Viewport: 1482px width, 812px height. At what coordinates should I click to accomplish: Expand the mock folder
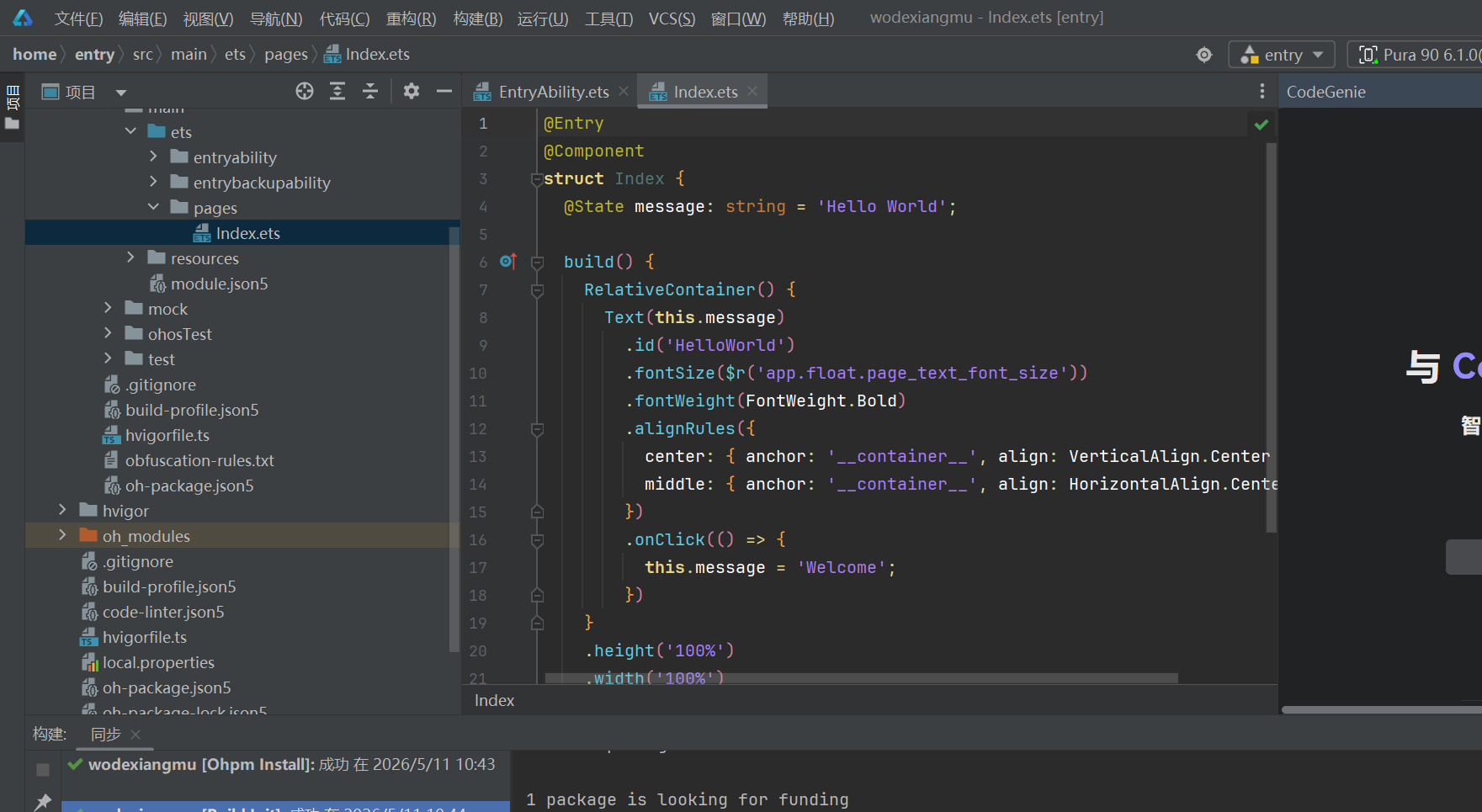[108, 308]
